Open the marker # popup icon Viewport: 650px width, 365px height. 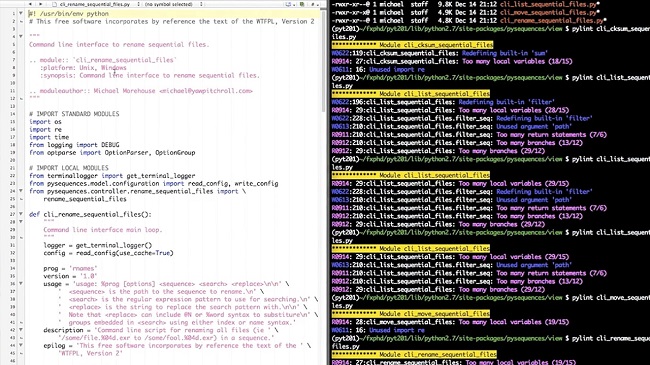[x=314, y=4]
